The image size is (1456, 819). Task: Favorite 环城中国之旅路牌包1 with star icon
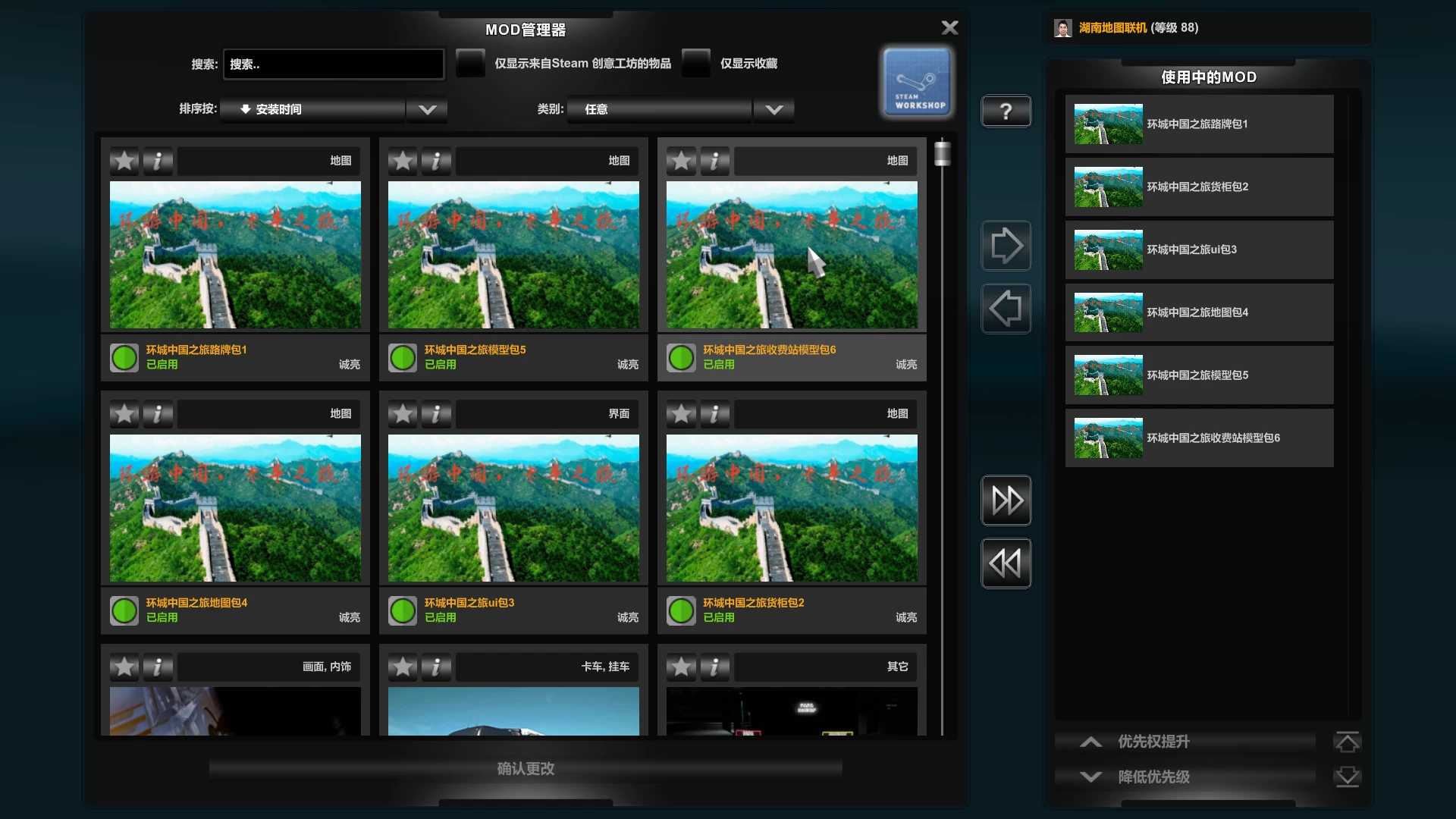tap(124, 161)
